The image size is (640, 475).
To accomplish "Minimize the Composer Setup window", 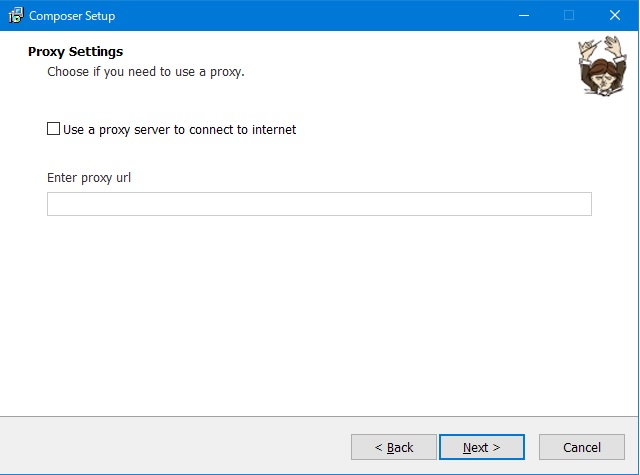I will [523, 15].
